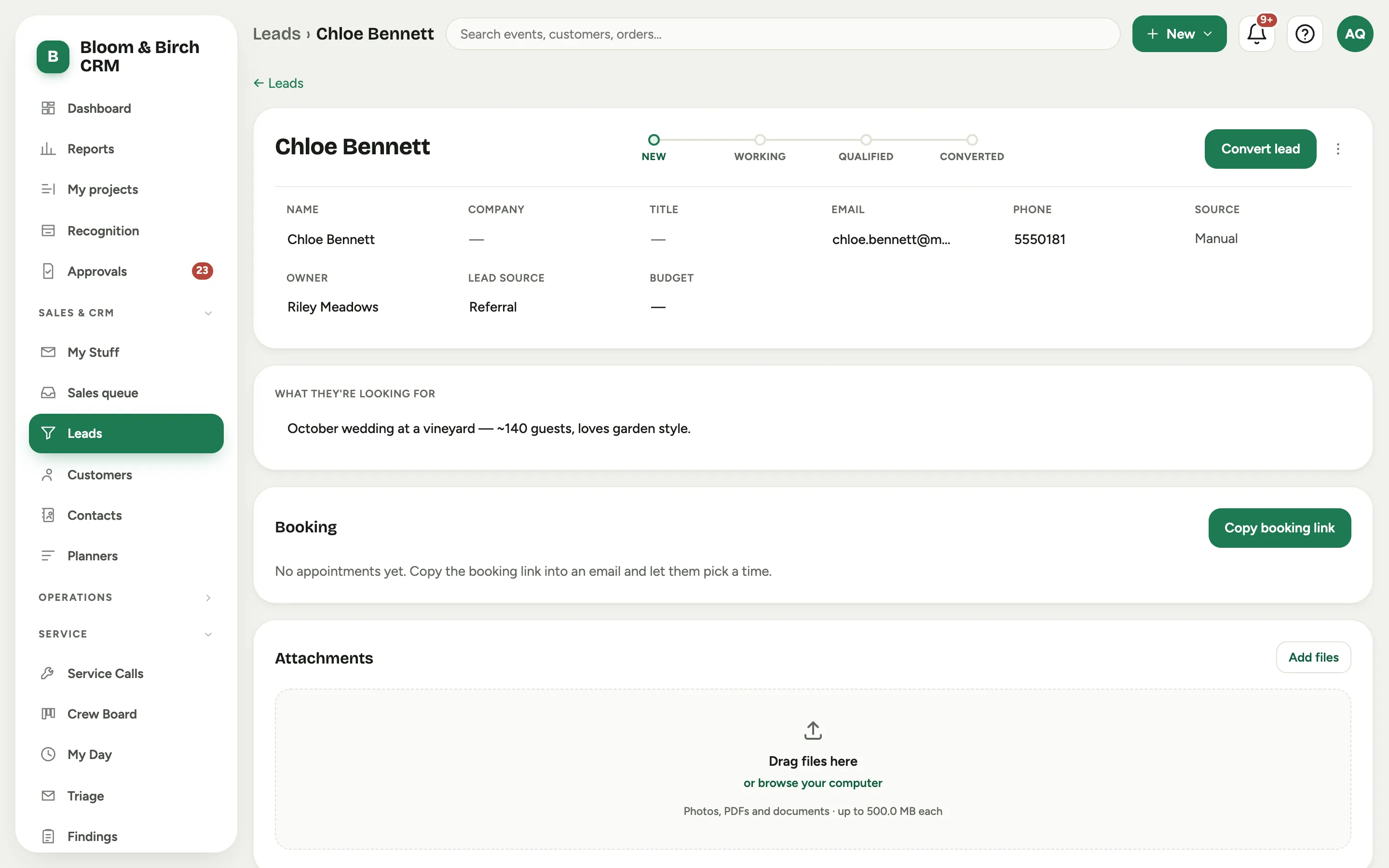
Task: Go to Planners in the sidebar
Action: 126,556
